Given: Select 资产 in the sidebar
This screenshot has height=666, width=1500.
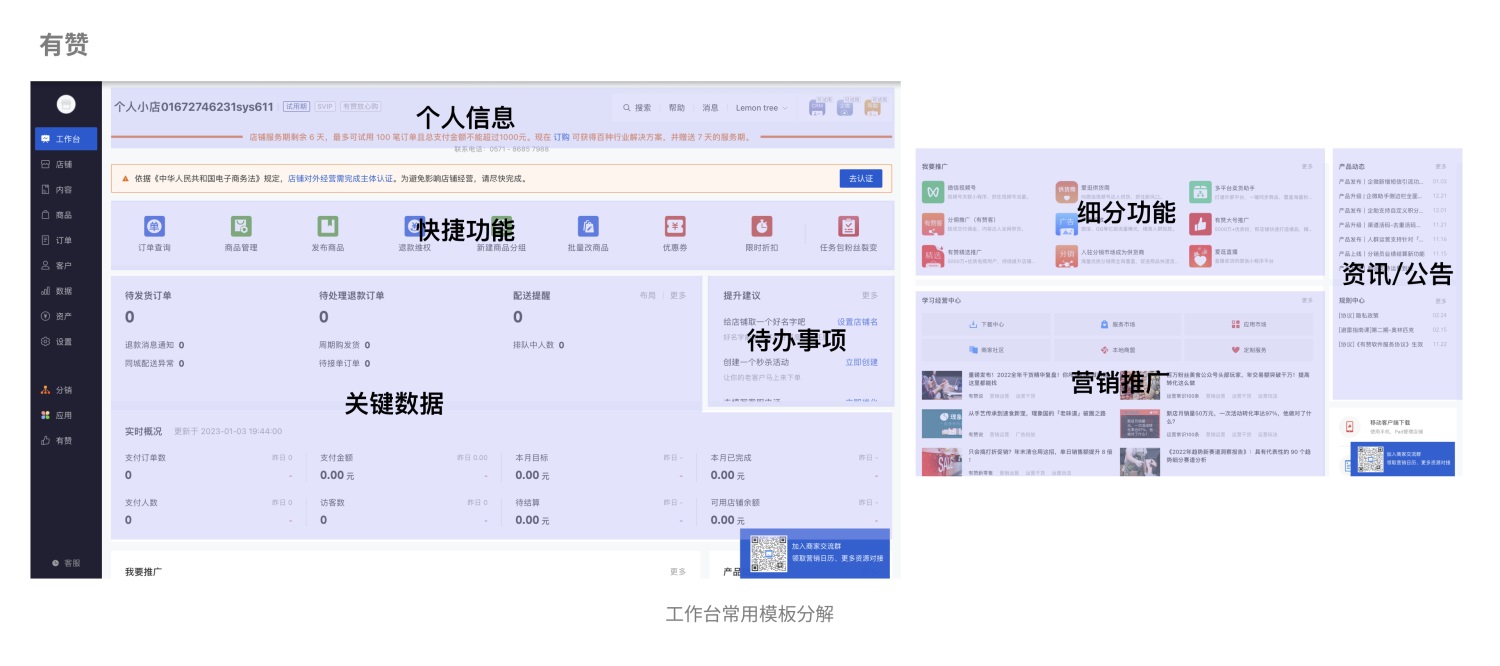Looking at the screenshot, I should click(x=56, y=316).
